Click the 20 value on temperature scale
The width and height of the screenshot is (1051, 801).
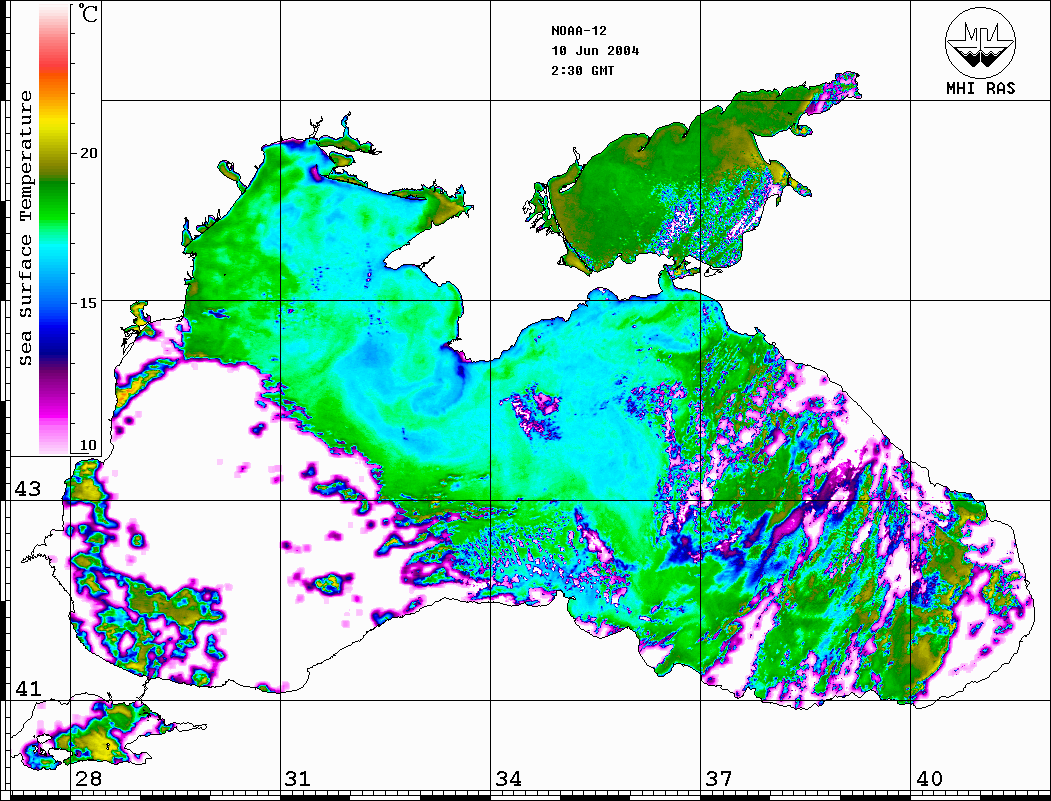point(88,153)
